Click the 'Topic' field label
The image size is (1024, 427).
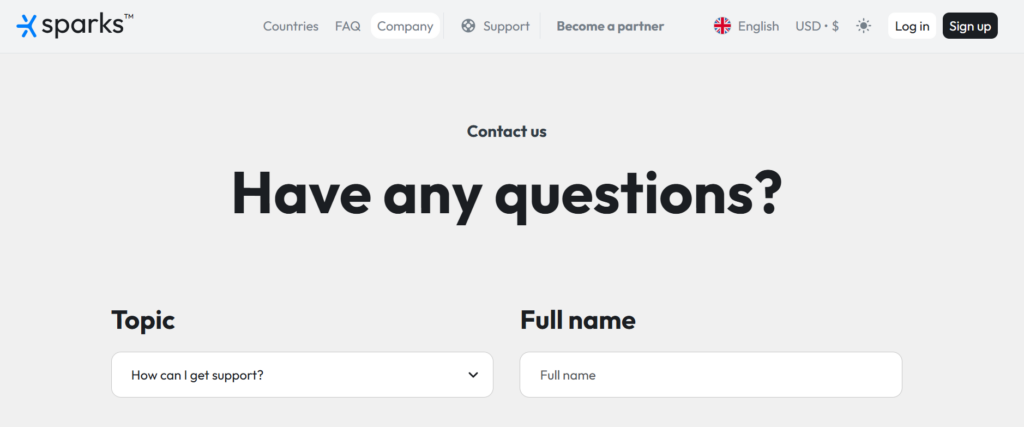[143, 320]
